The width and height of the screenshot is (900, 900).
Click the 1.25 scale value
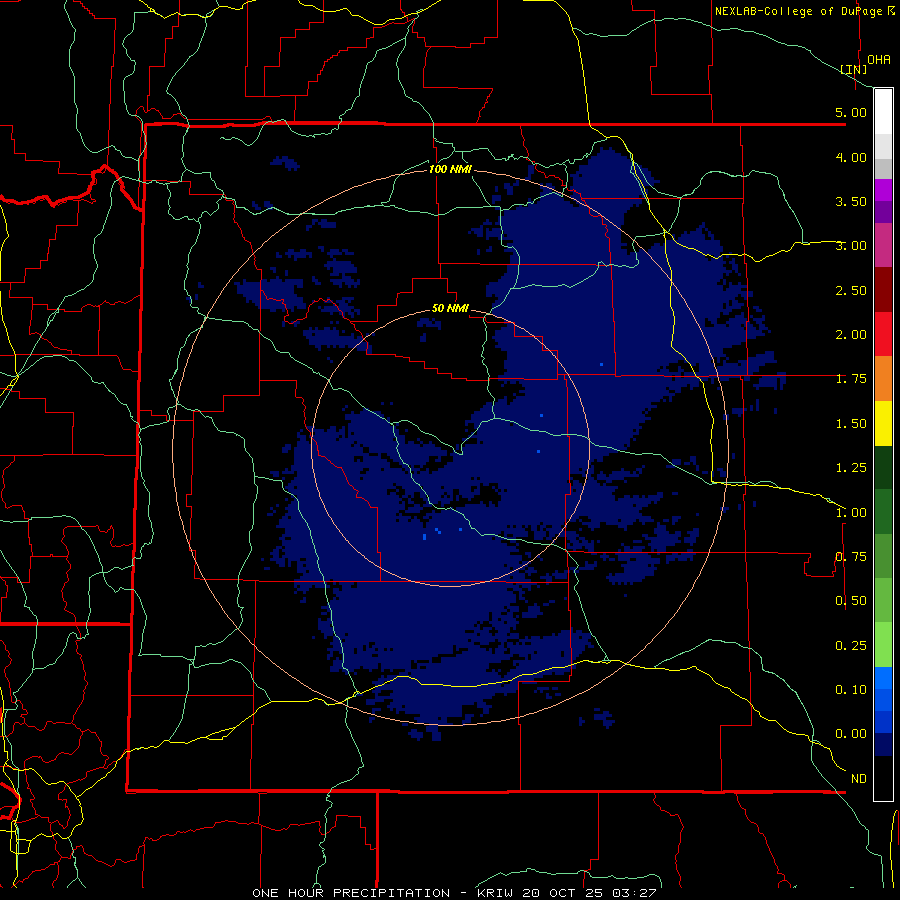(x=851, y=468)
